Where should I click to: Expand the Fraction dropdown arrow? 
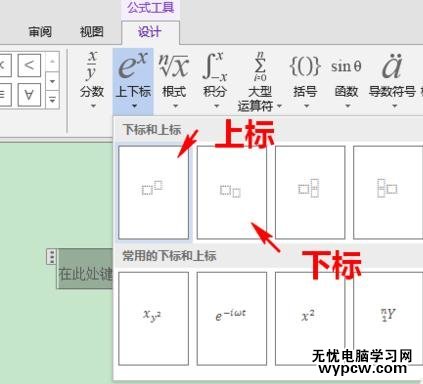[x=93, y=106]
